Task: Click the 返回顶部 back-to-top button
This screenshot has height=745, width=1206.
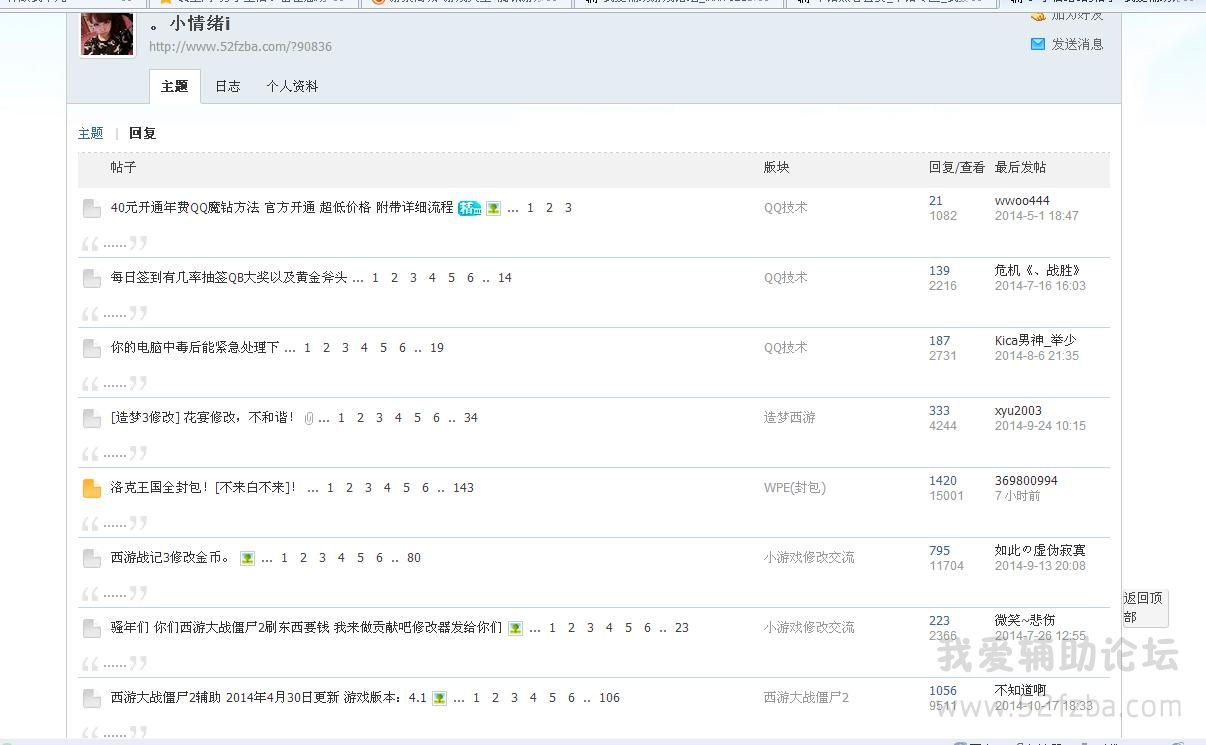Action: pyautogui.click(x=1143, y=607)
